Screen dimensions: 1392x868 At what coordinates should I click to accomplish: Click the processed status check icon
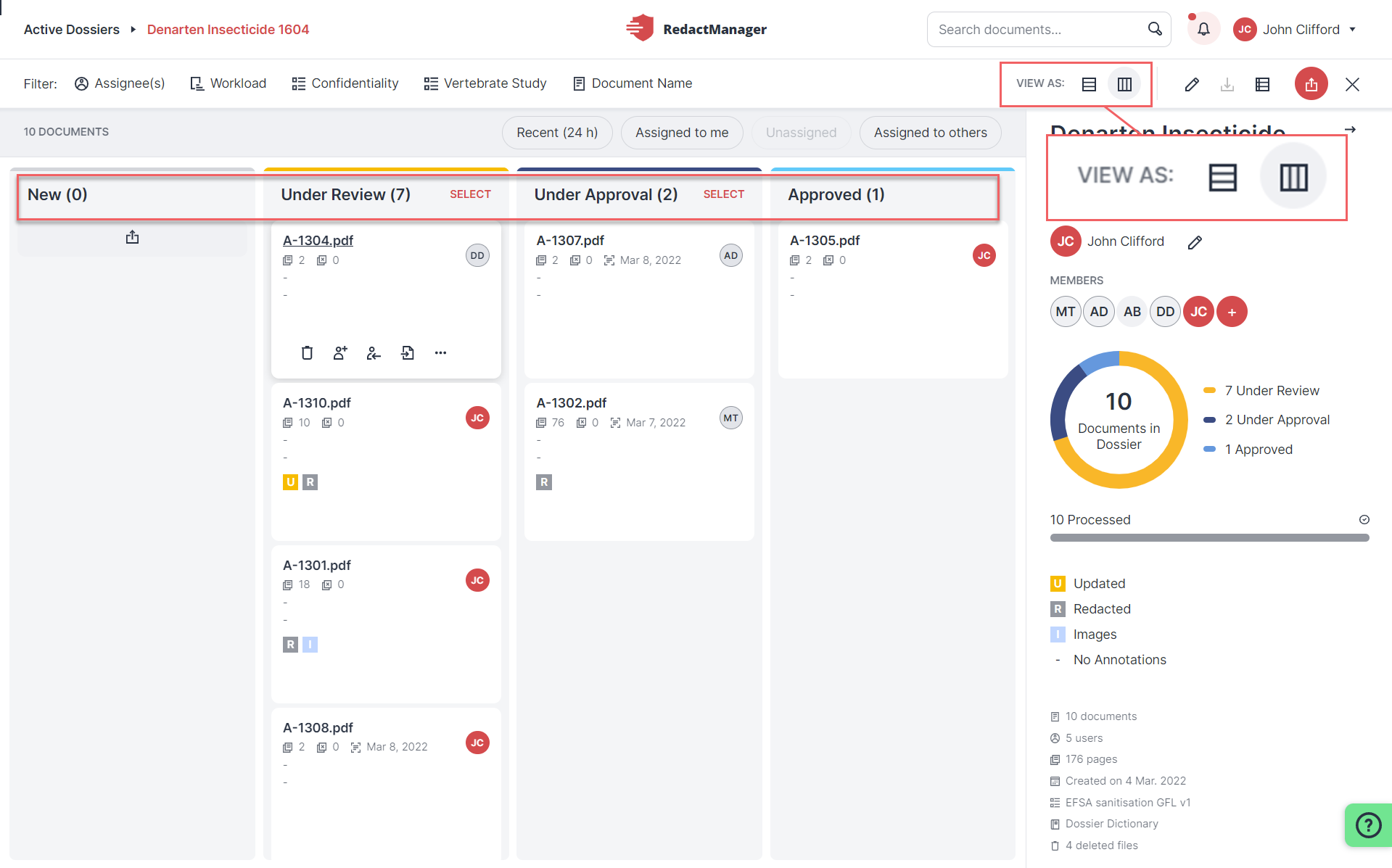(1364, 520)
